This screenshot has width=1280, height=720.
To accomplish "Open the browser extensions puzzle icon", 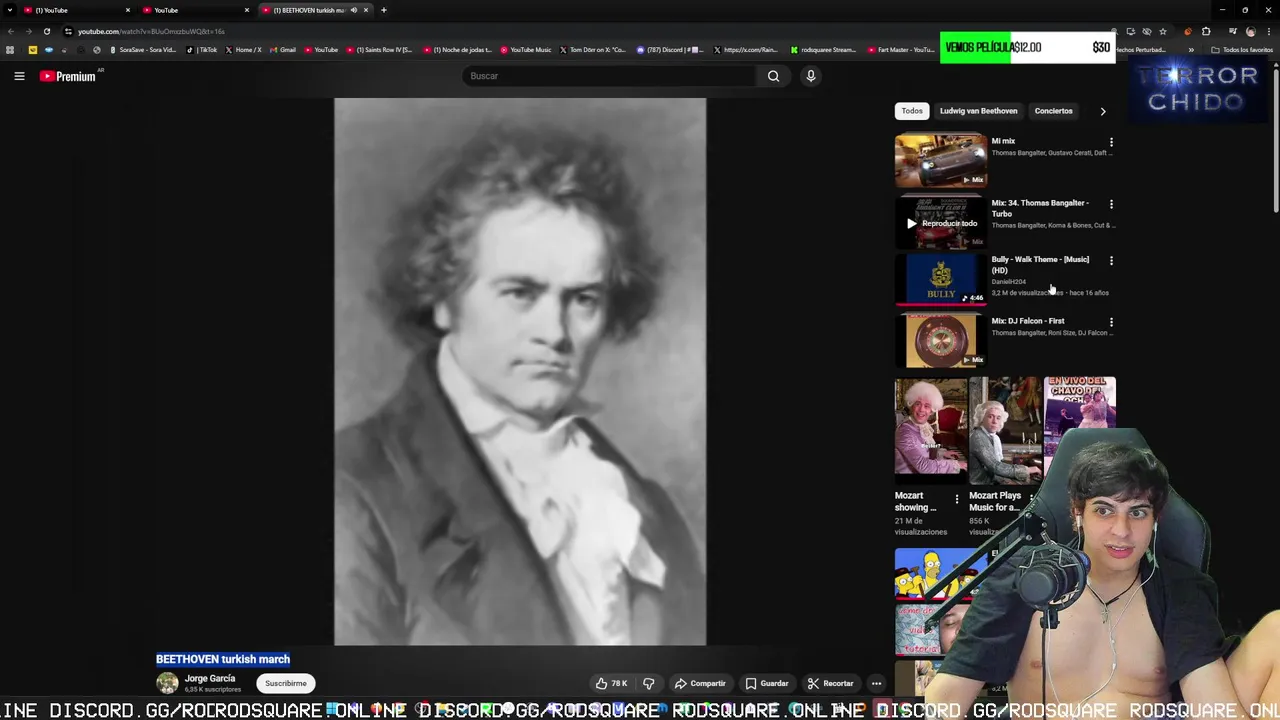I will [x=1206, y=31].
